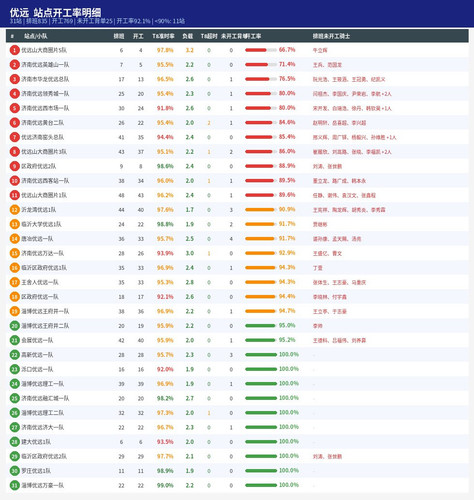
Task: Click the orange rank badge number 19
Action: [14, 311]
